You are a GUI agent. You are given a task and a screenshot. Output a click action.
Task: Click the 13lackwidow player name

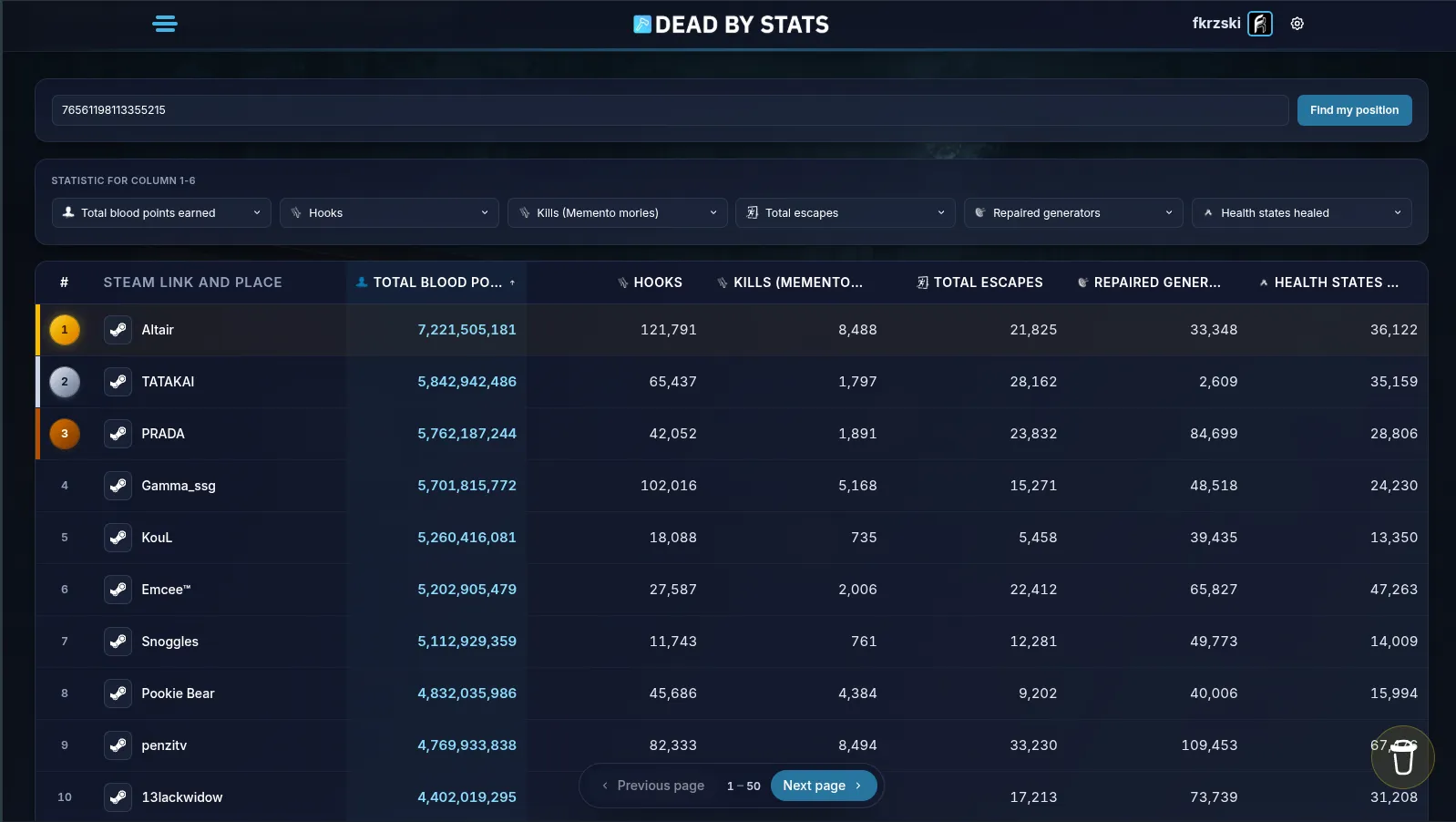pyautogui.click(x=182, y=797)
